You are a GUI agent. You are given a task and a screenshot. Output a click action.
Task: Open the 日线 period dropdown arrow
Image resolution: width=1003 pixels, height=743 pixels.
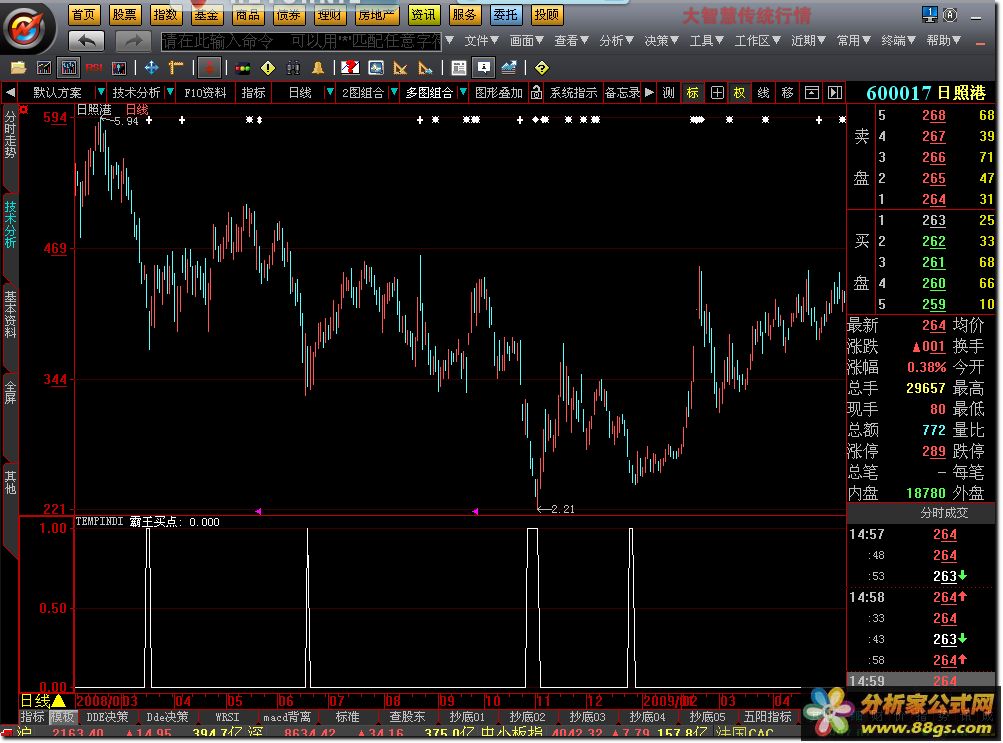pyautogui.click(x=329, y=93)
